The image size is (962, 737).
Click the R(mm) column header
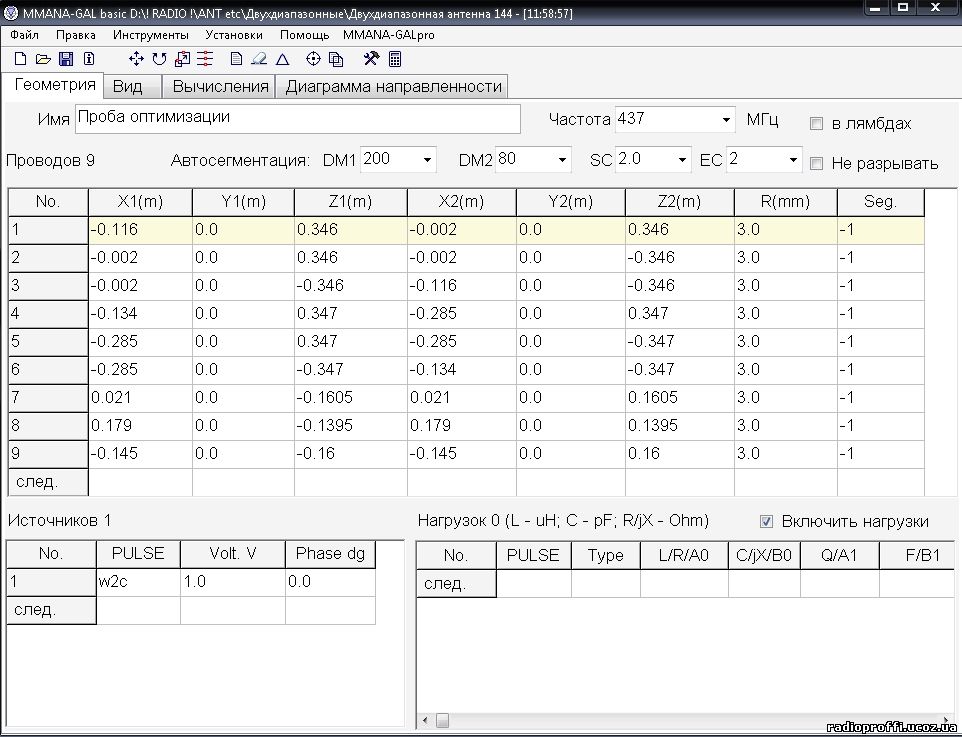coord(786,202)
